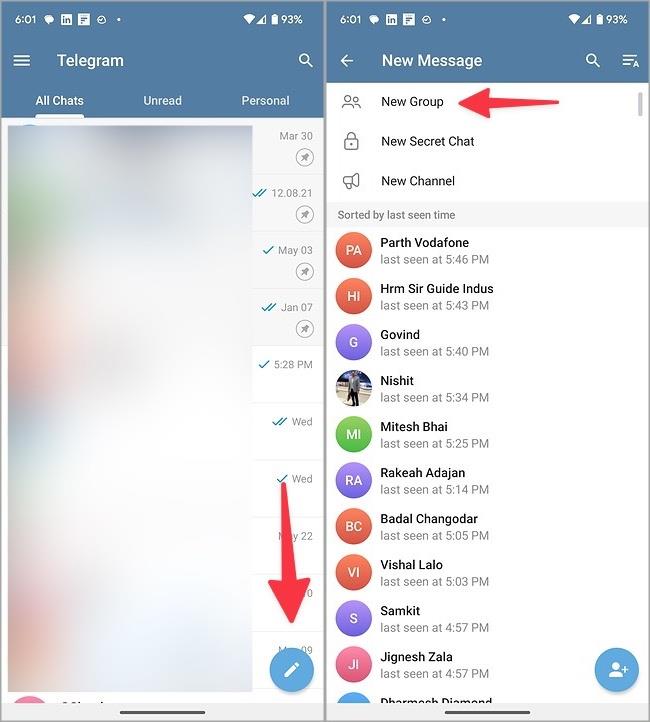The width and height of the screenshot is (650, 722).
Task: Click 'Sorted by last seen time' header
Action: (396, 215)
